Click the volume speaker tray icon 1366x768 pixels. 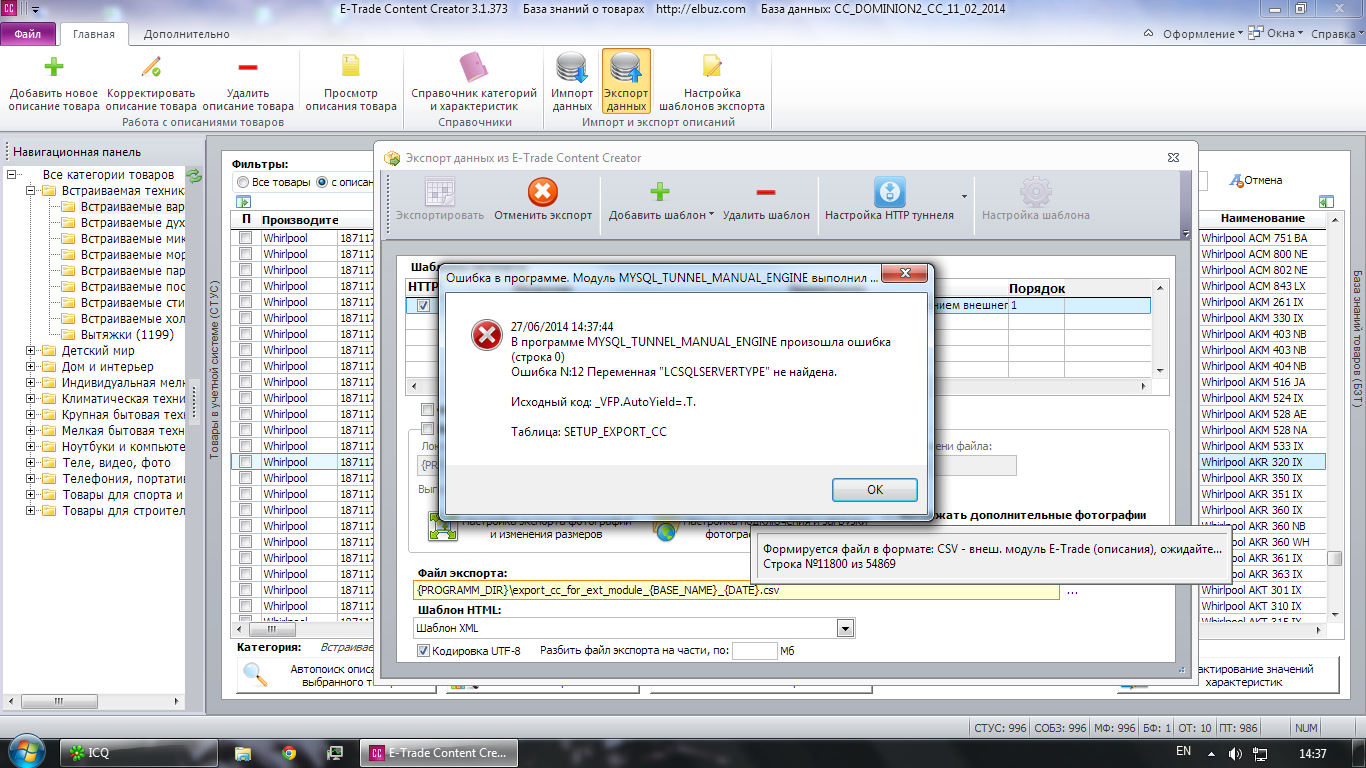point(1235,752)
